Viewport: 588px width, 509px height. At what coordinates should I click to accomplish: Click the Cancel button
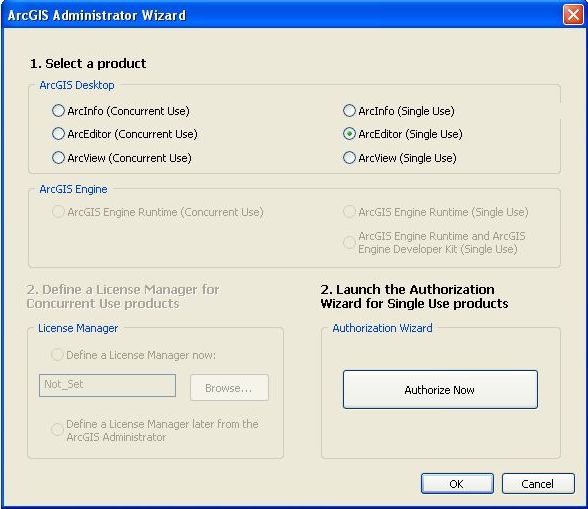[x=538, y=483]
